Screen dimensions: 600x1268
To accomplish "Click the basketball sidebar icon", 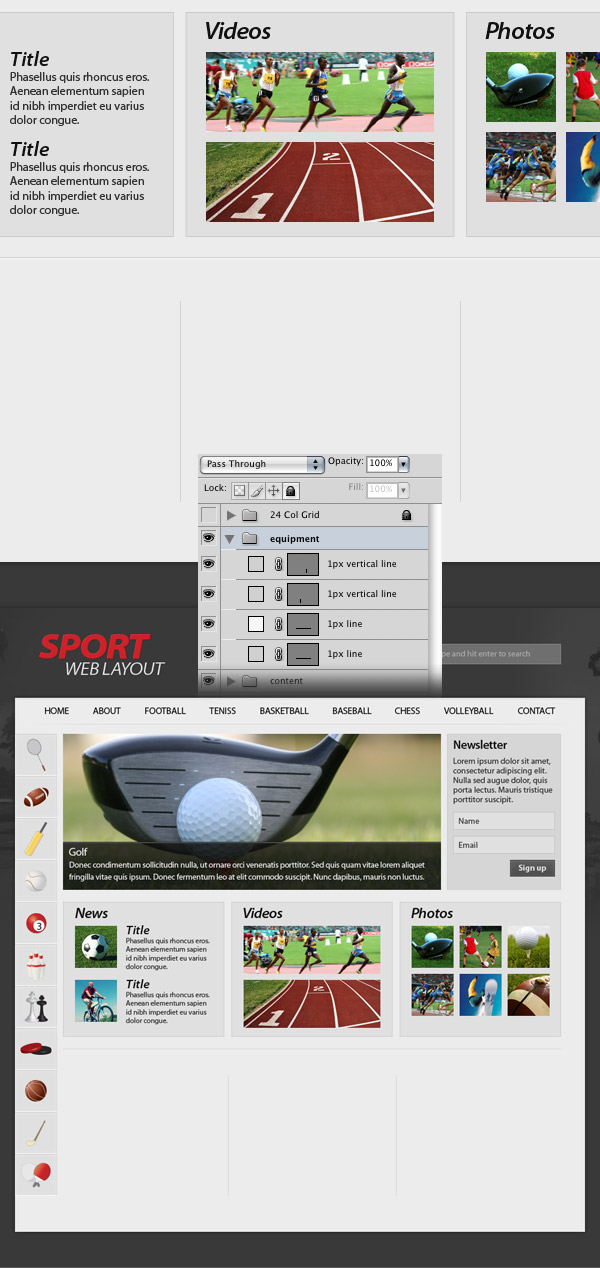I will point(35,1090).
